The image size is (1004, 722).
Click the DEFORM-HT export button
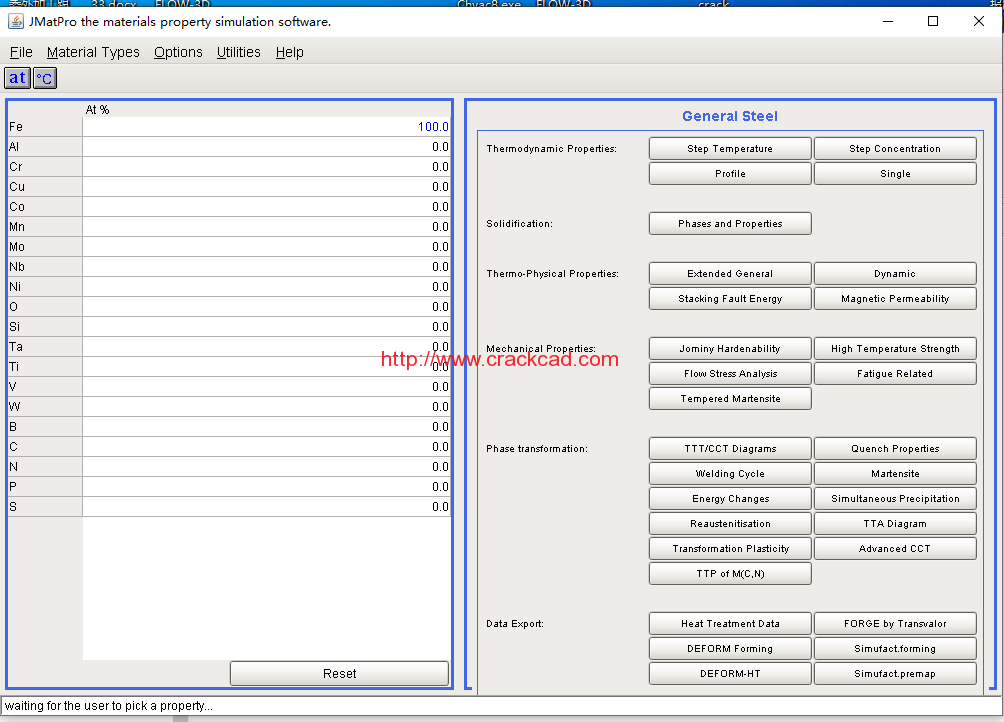tap(730, 673)
